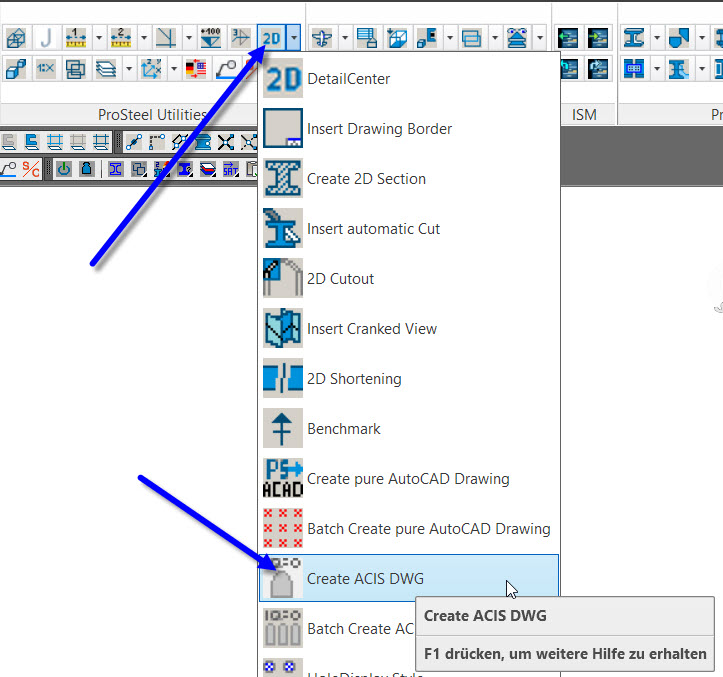The image size is (723, 677).
Task: Click the XYZ coordinate axes icon
Action: pyautogui.click(x=151, y=69)
